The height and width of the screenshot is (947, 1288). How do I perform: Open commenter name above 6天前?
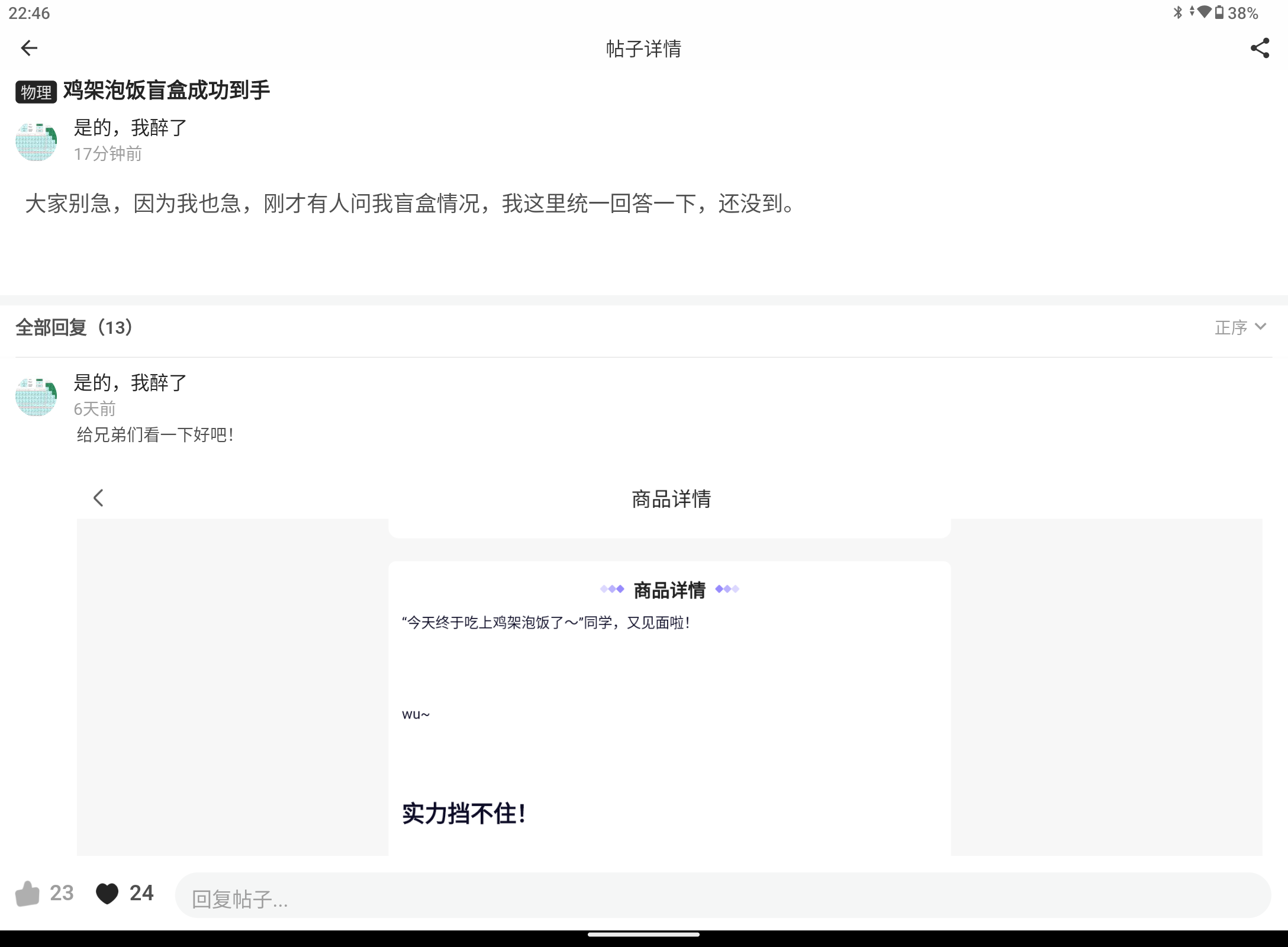(x=130, y=383)
